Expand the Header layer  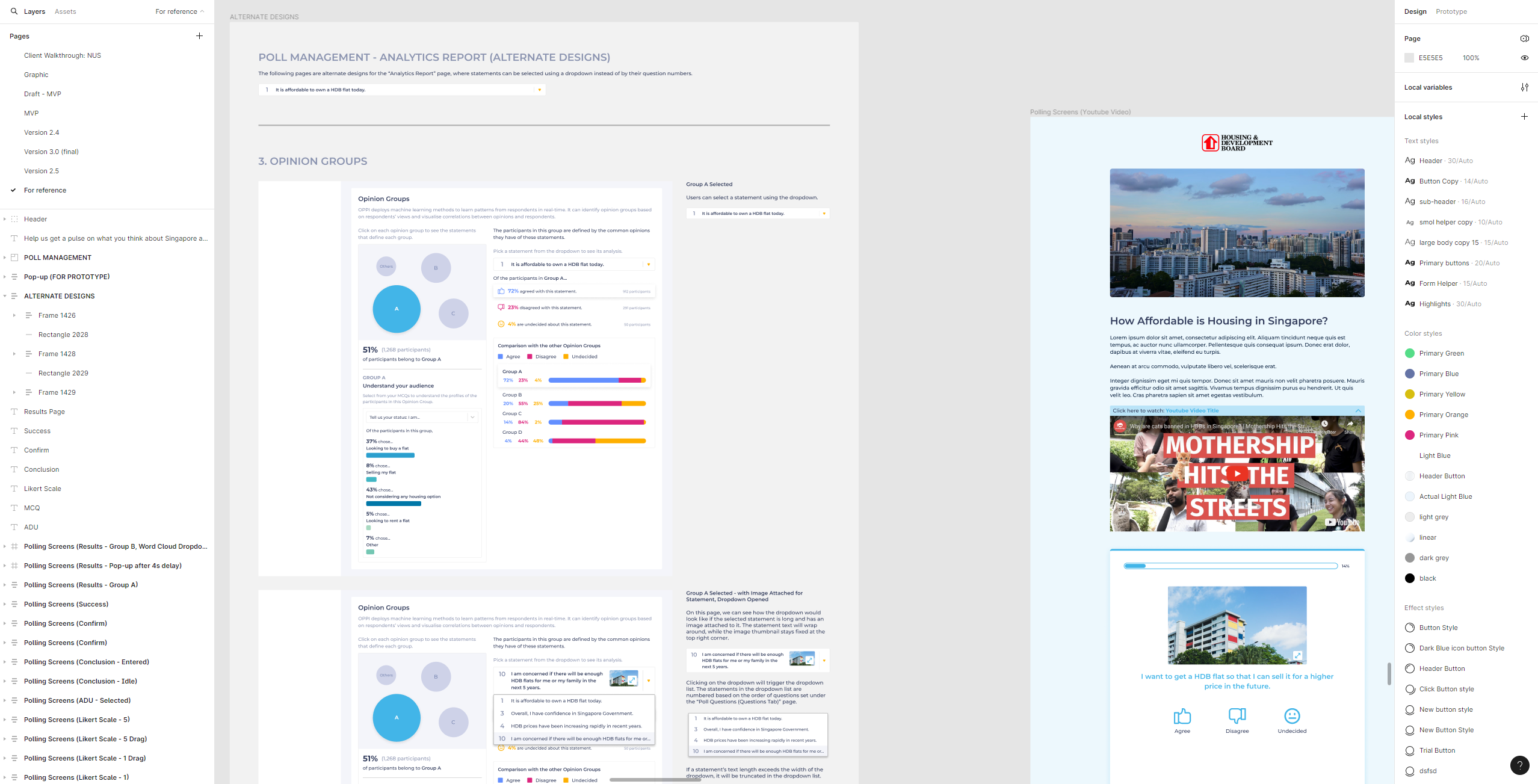click(x=5, y=219)
